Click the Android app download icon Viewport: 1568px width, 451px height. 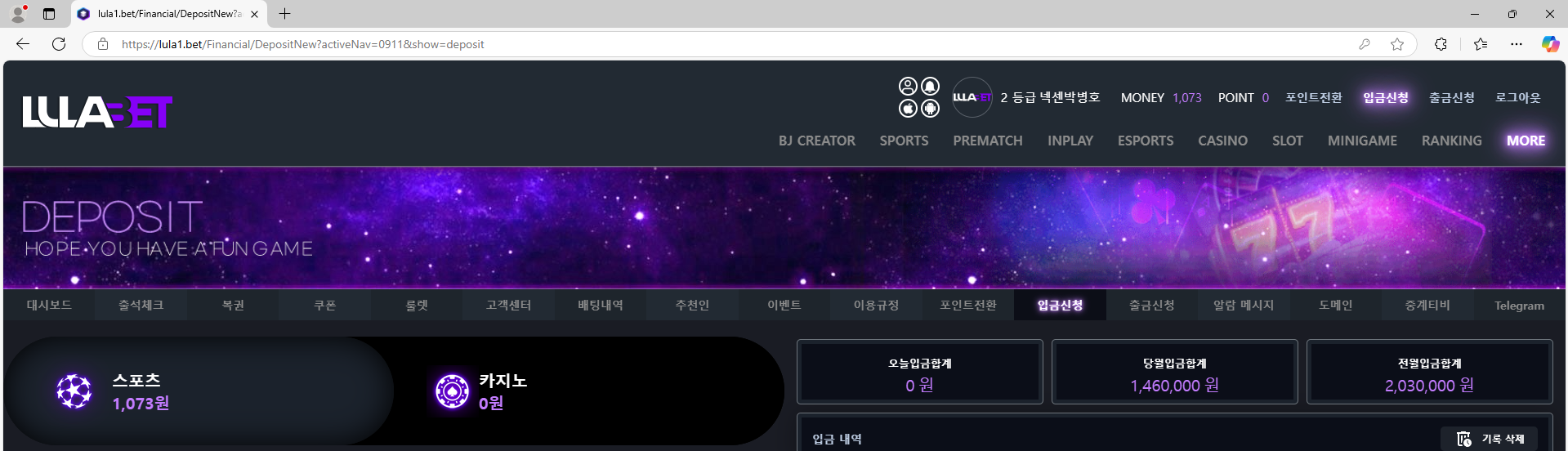930,108
